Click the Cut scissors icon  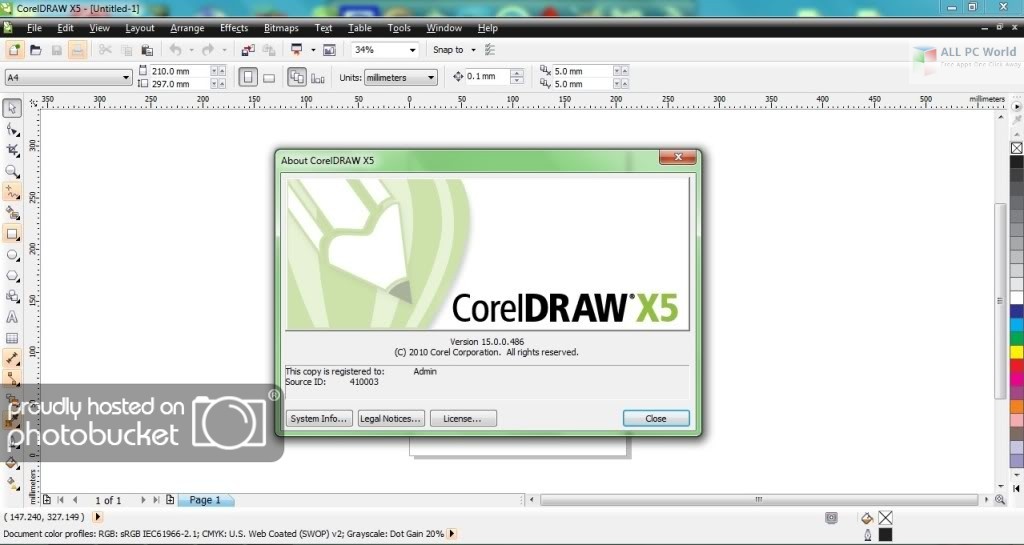point(105,50)
